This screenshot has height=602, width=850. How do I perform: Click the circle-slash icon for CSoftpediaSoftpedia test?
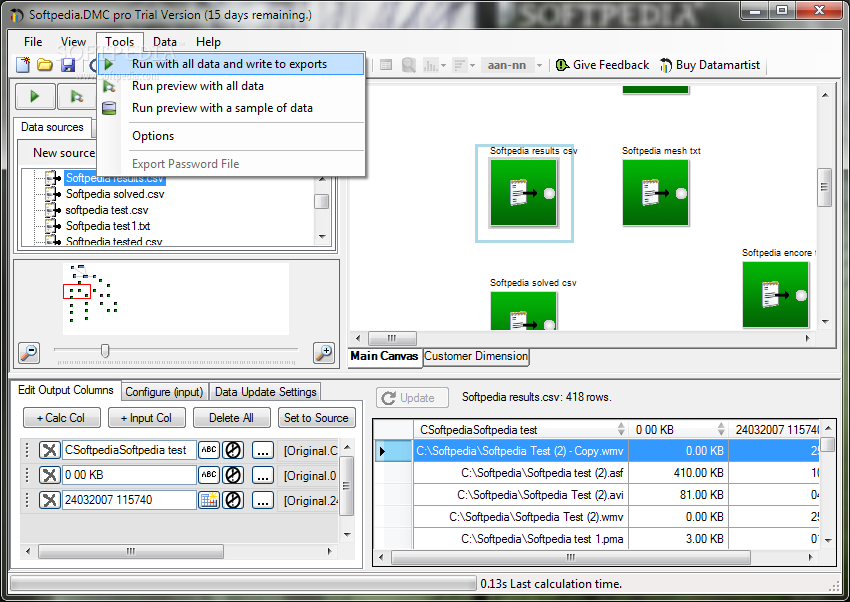tap(233, 450)
